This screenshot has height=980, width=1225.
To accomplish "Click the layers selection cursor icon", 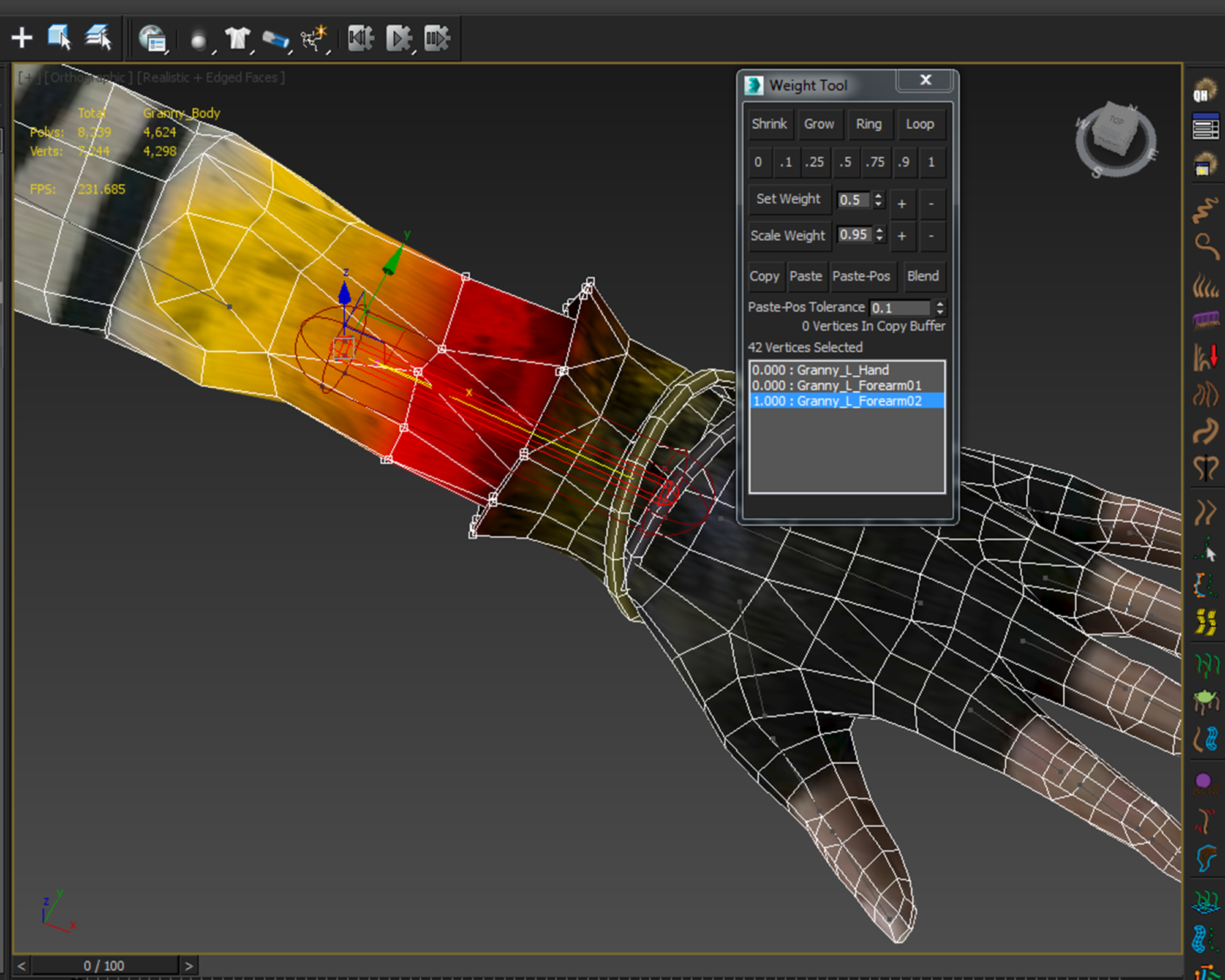I will [98, 37].
